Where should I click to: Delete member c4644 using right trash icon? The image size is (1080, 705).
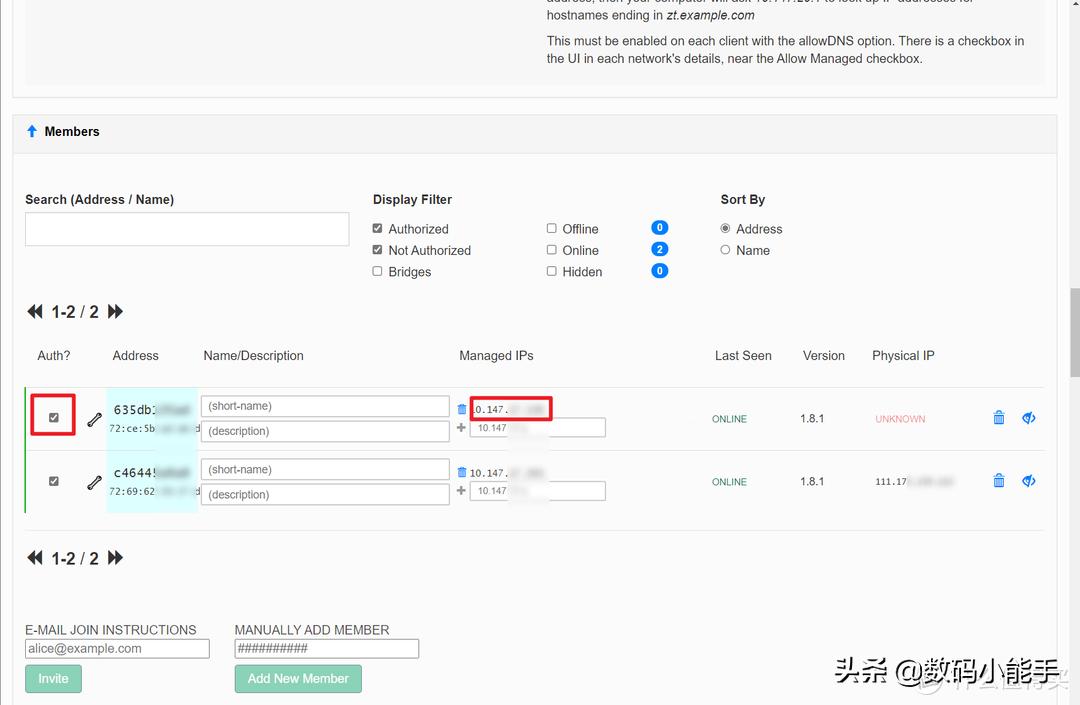(998, 481)
